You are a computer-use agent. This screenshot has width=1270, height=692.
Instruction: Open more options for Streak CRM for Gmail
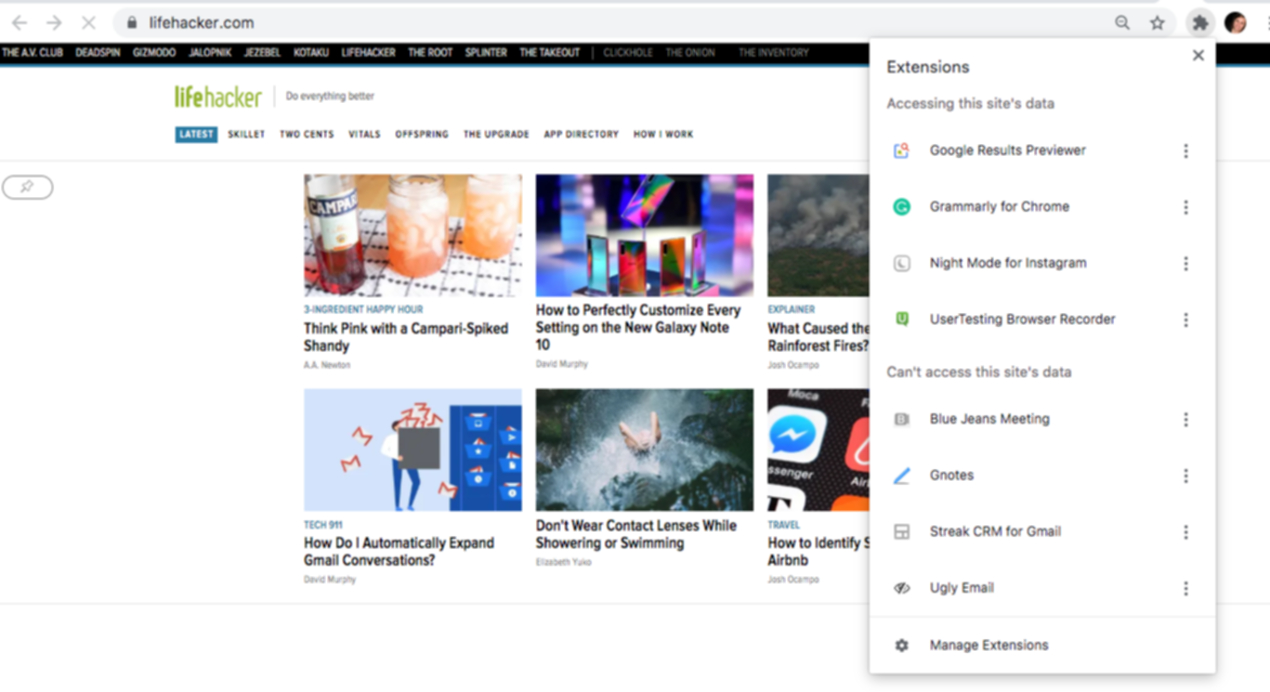(1186, 532)
